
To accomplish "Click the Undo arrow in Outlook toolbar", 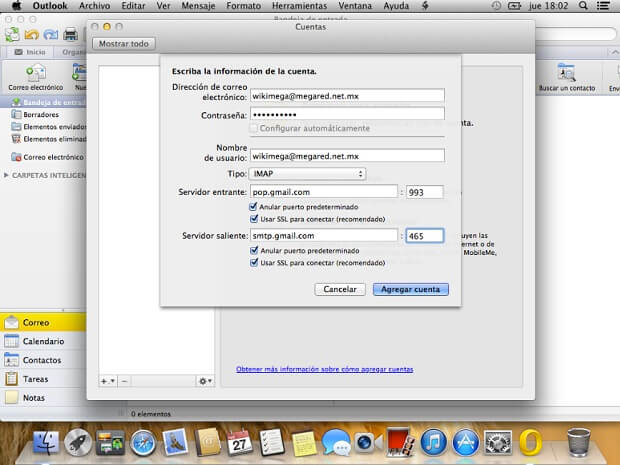I will (x=32, y=35).
